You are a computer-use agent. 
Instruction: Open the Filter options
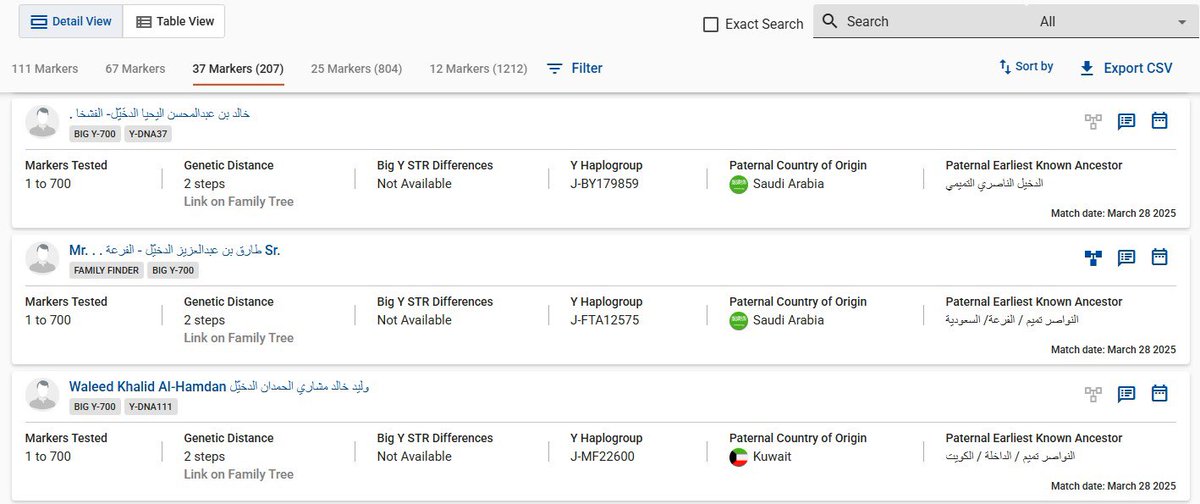(x=575, y=68)
